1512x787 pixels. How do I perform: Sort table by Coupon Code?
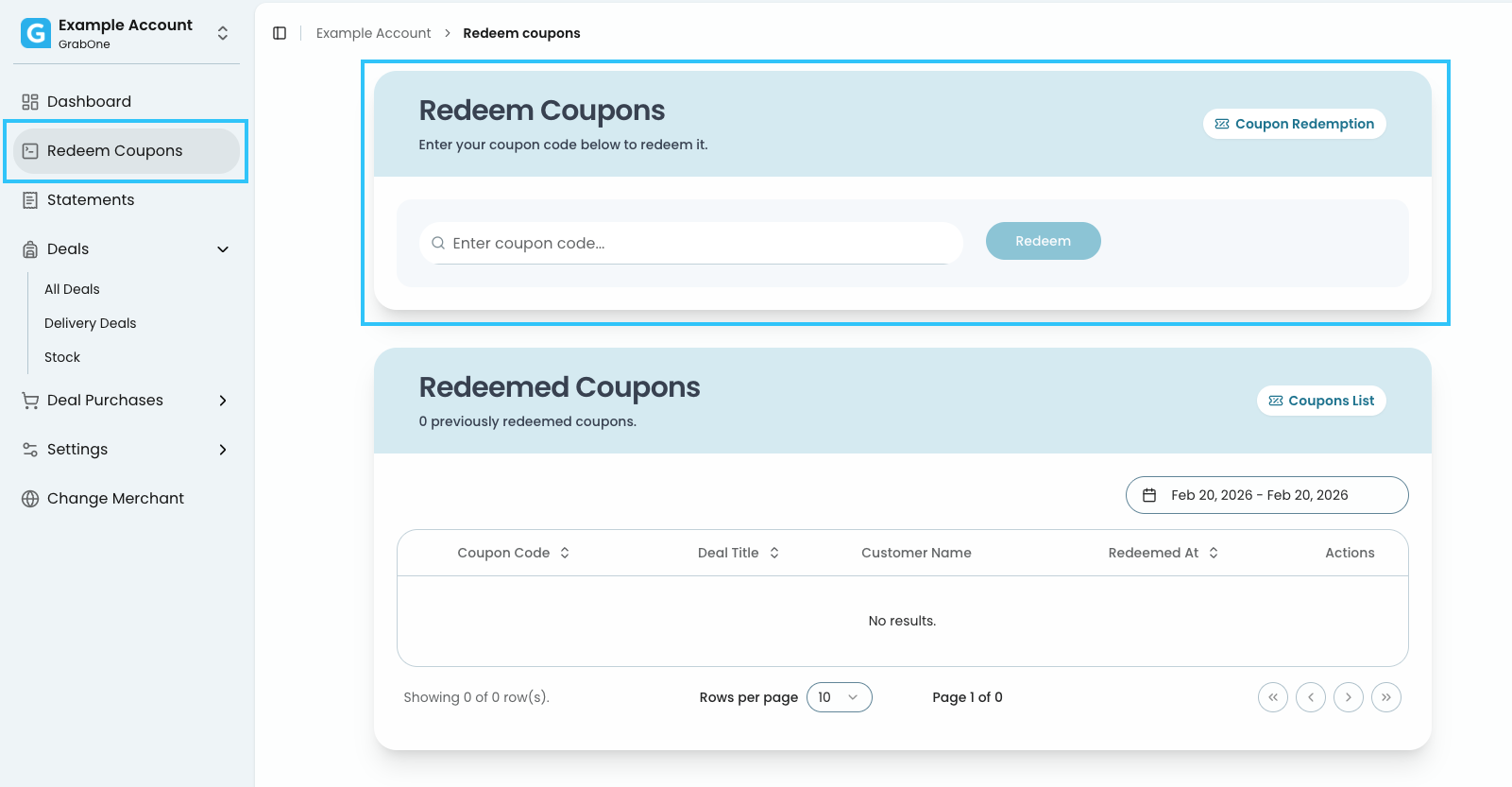513,553
